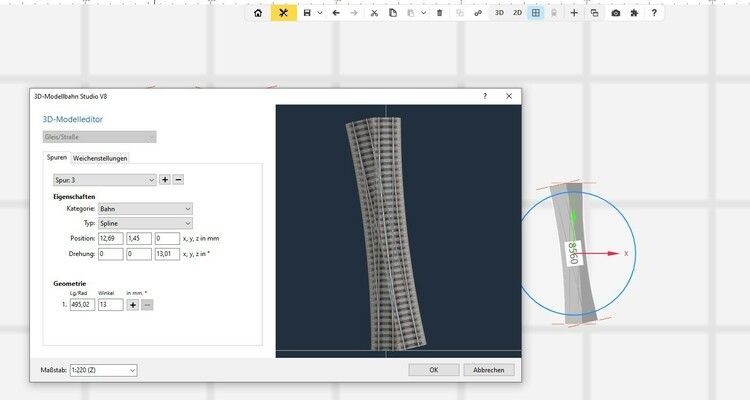Switch to the Weichenstellungen tab
Screen dimensions: 750x400
click(x=100, y=158)
